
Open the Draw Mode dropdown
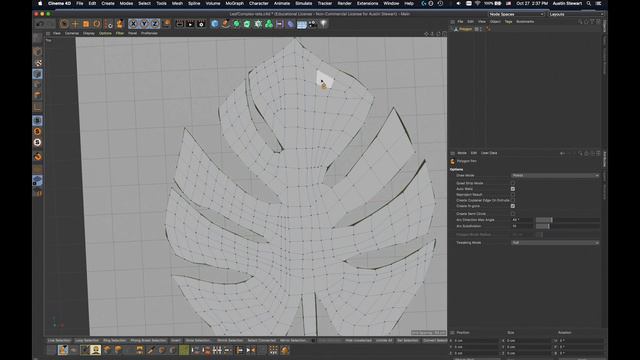pyautogui.click(x=555, y=176)
